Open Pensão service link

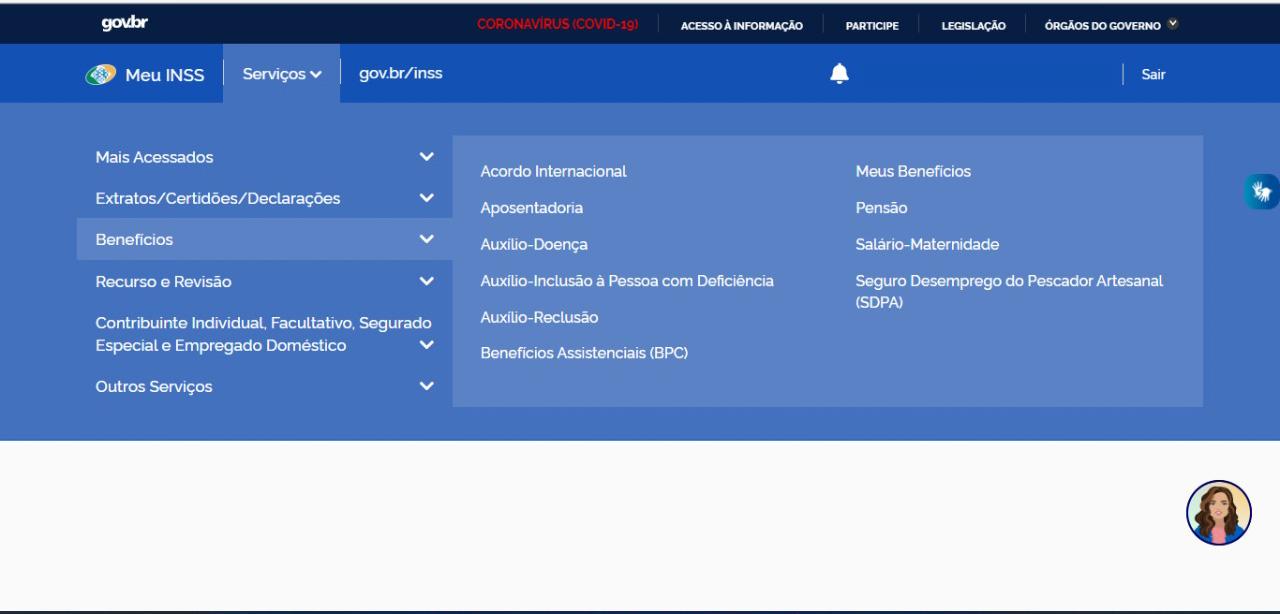point(881,208)
